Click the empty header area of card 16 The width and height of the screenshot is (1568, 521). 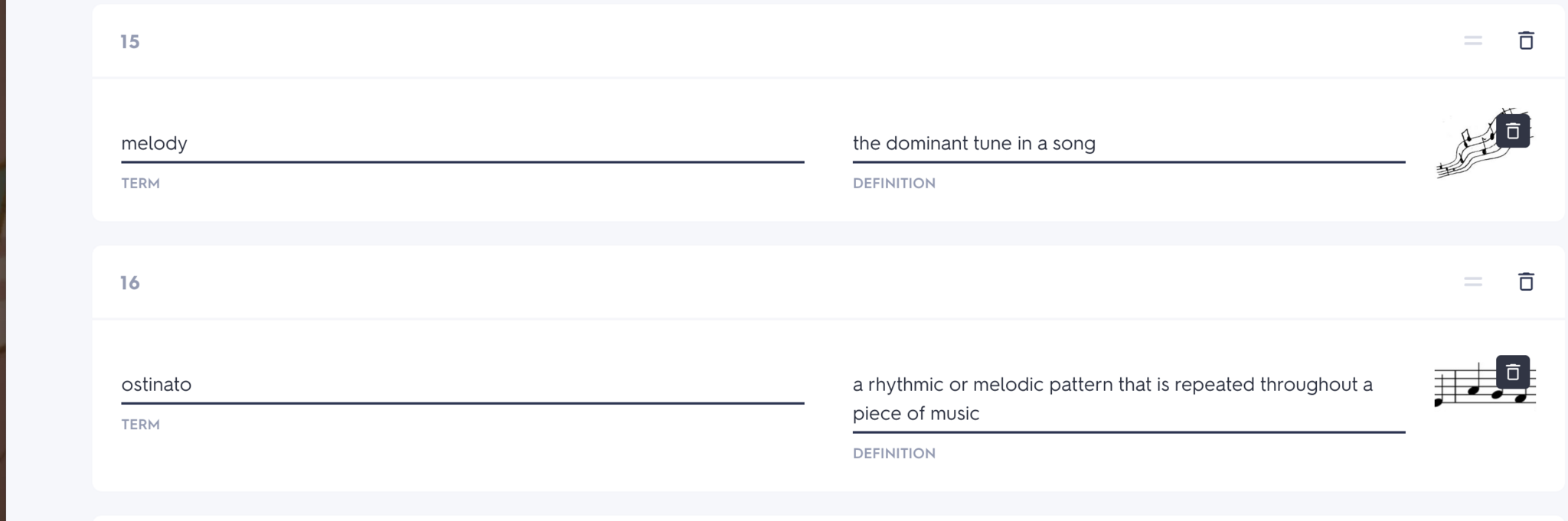click(766, 282)
